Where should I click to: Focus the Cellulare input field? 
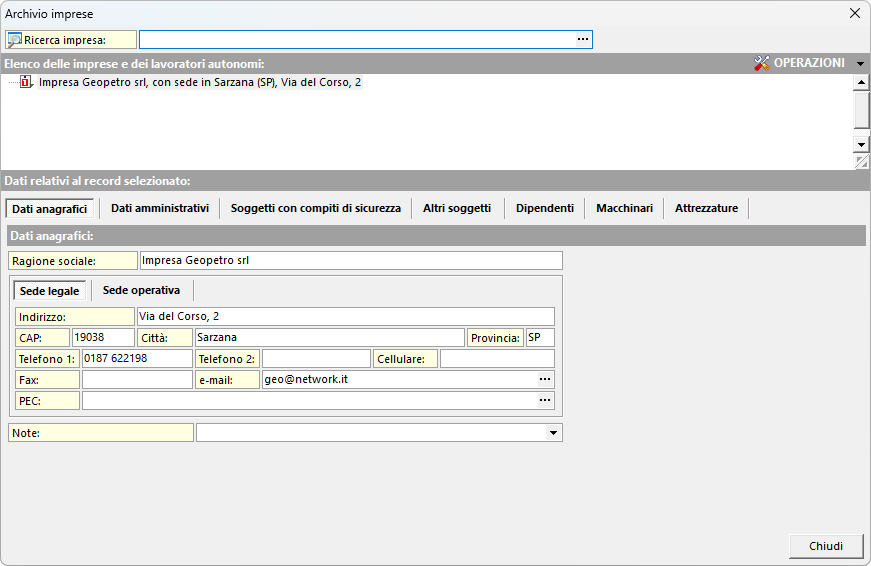[x=497, y=359]
